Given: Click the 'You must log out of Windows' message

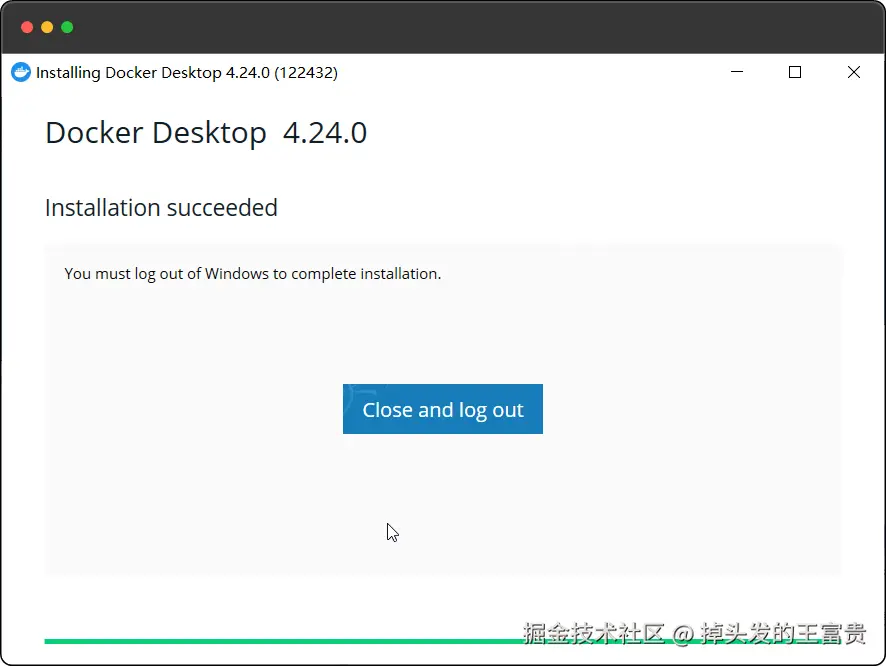Looking at the screenshot, I should click(253, 274).
